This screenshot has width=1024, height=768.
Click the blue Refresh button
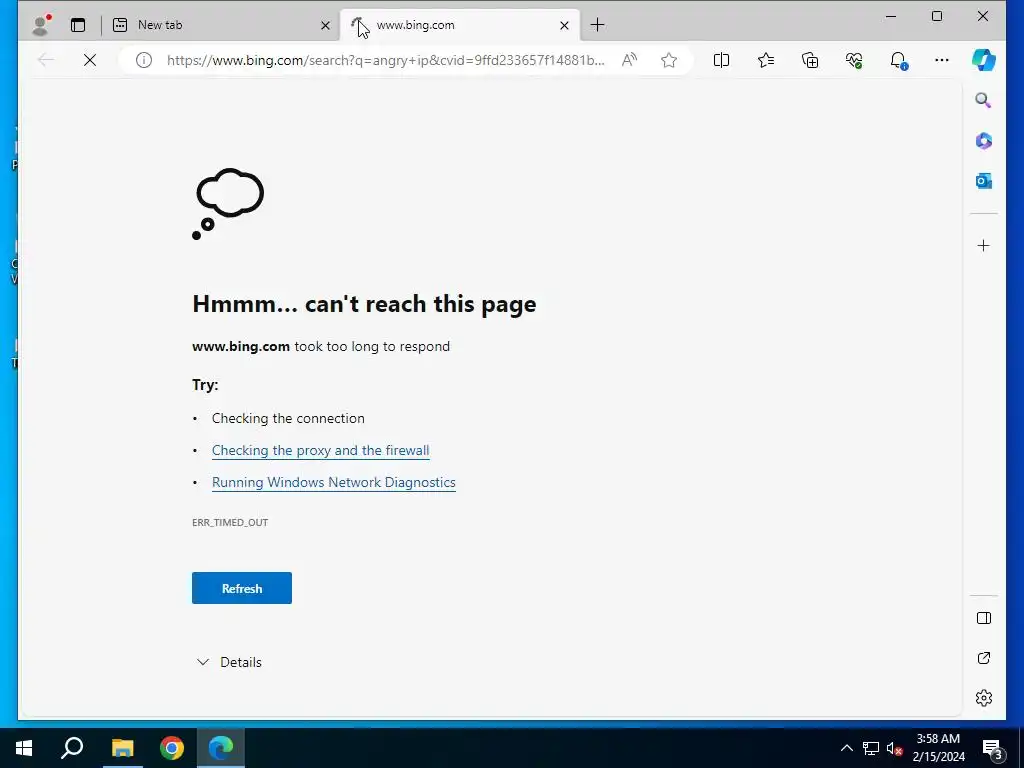(x=242, y=588)
